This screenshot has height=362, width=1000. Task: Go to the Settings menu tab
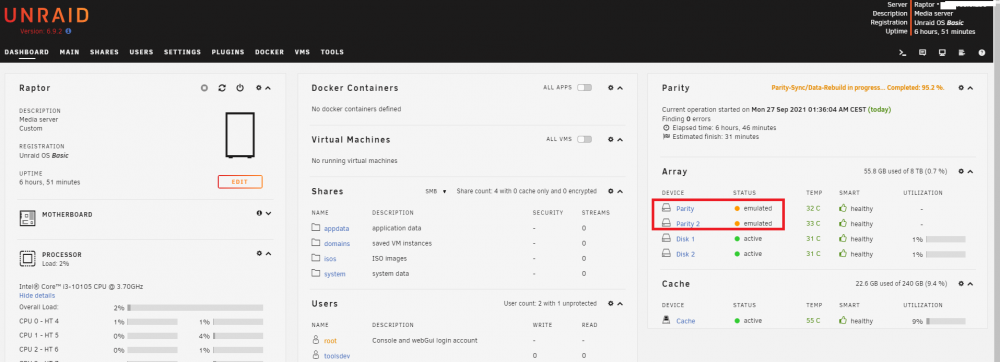pyautogui.click(x=182, y=52)
